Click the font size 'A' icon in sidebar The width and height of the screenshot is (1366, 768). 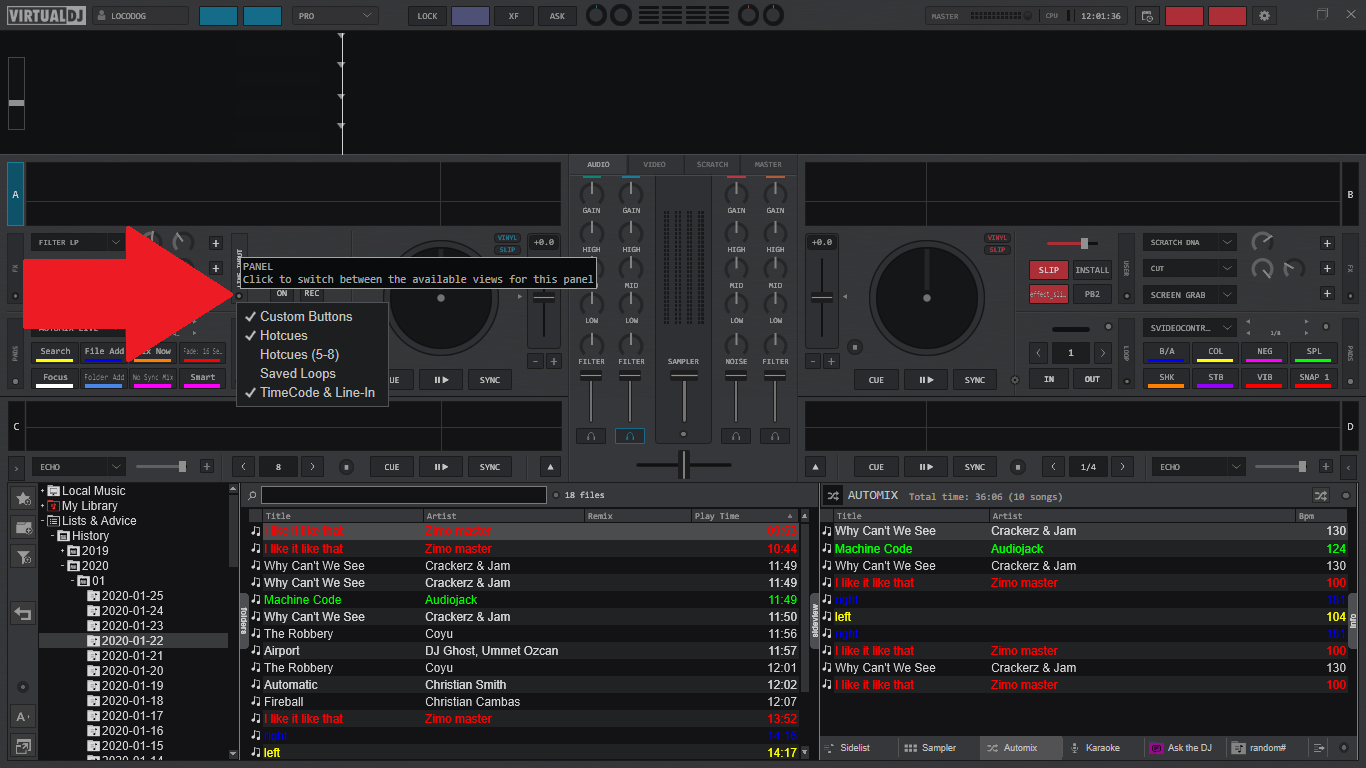click(23, 716)
